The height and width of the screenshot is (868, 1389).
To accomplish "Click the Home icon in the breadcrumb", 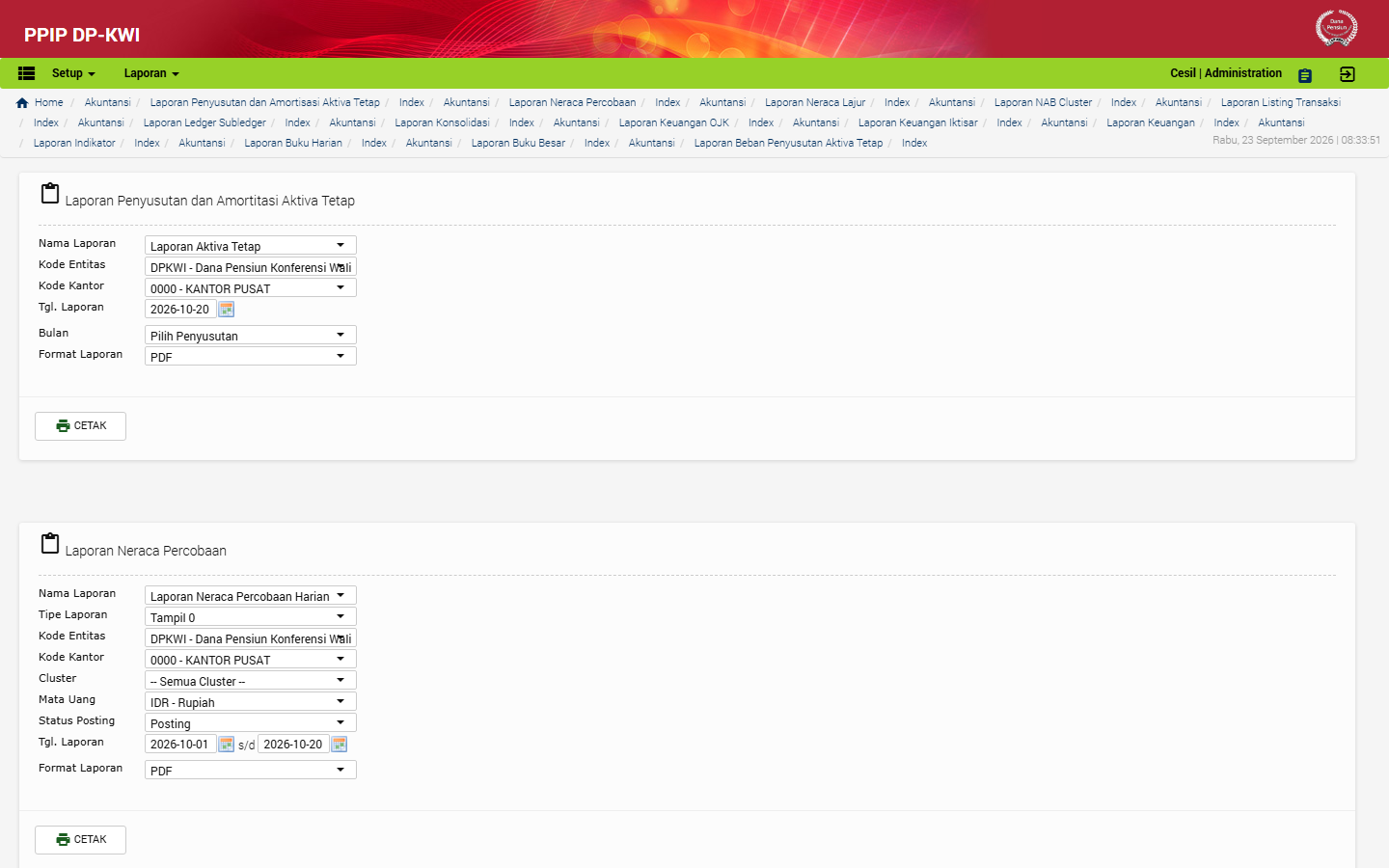I will [x=22, y=103].
